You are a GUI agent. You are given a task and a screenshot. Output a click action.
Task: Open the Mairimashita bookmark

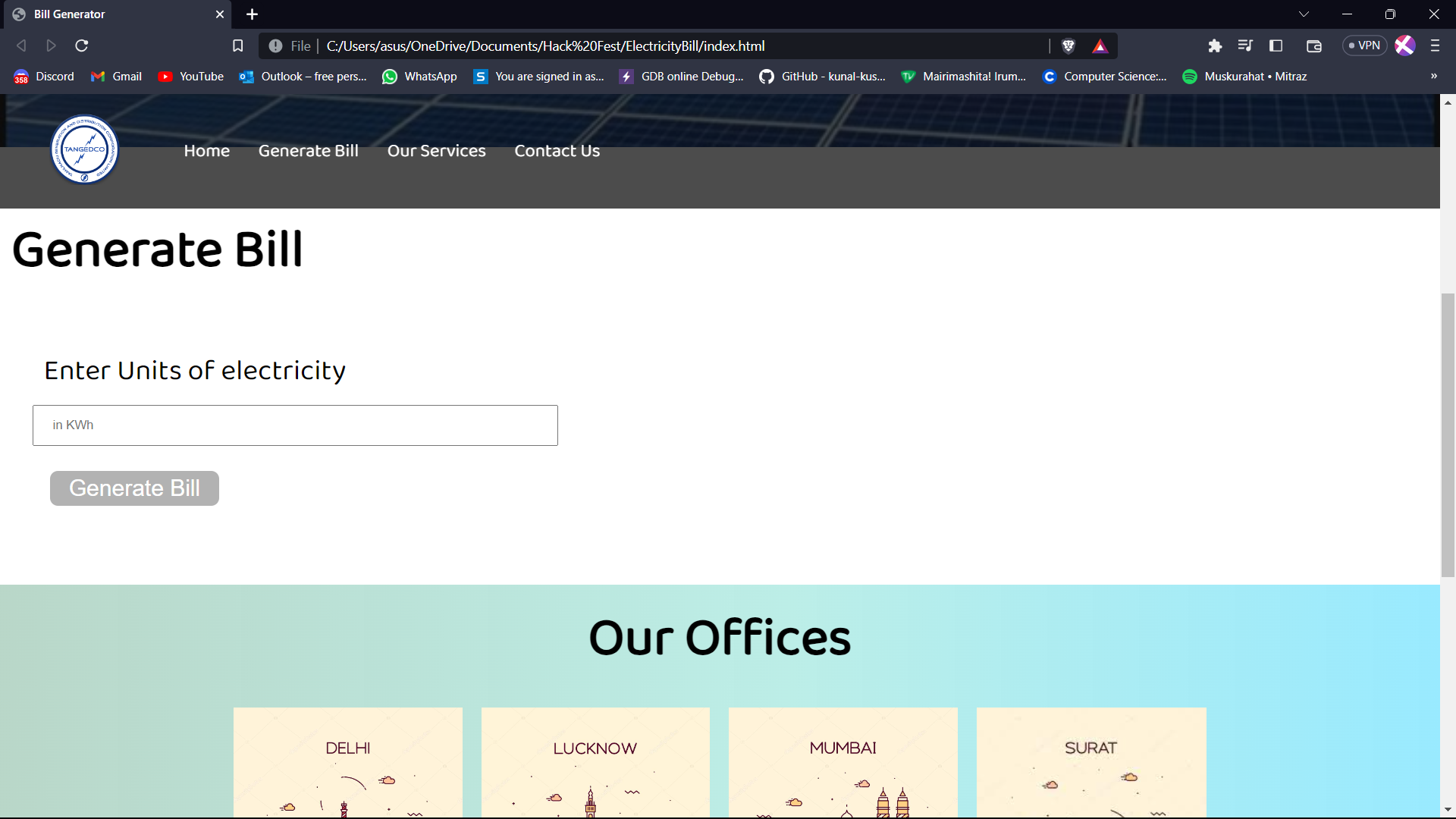click(963, 77)
